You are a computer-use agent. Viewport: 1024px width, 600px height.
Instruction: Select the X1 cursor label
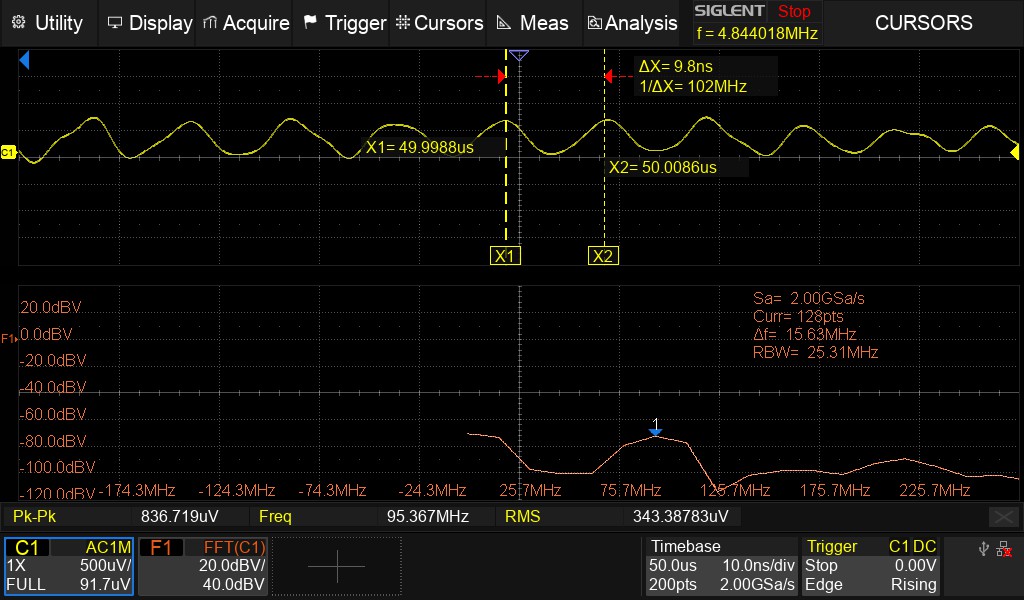tap(506, 256)
